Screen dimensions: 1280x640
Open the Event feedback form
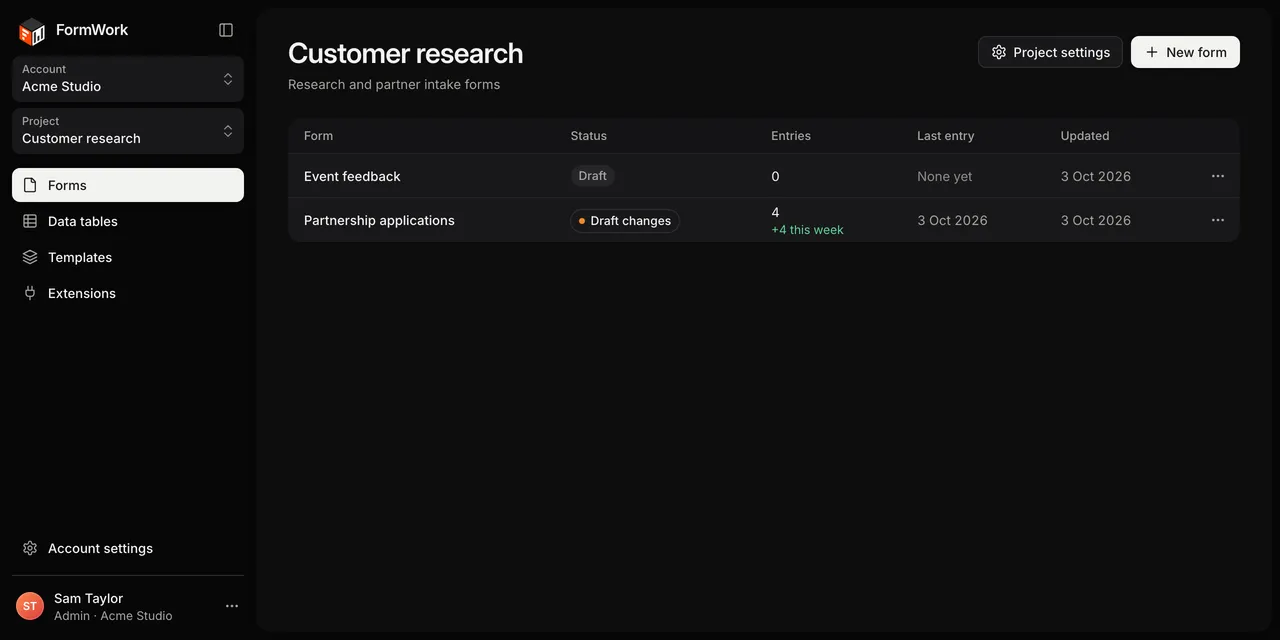pyautogui.click(x=352, y=176)
